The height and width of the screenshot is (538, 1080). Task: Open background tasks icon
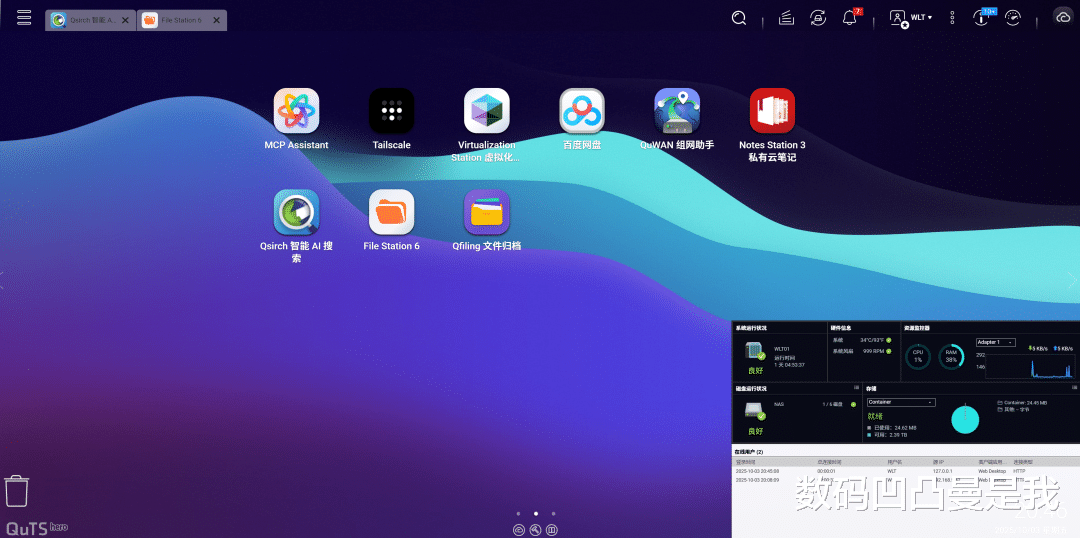787,18
